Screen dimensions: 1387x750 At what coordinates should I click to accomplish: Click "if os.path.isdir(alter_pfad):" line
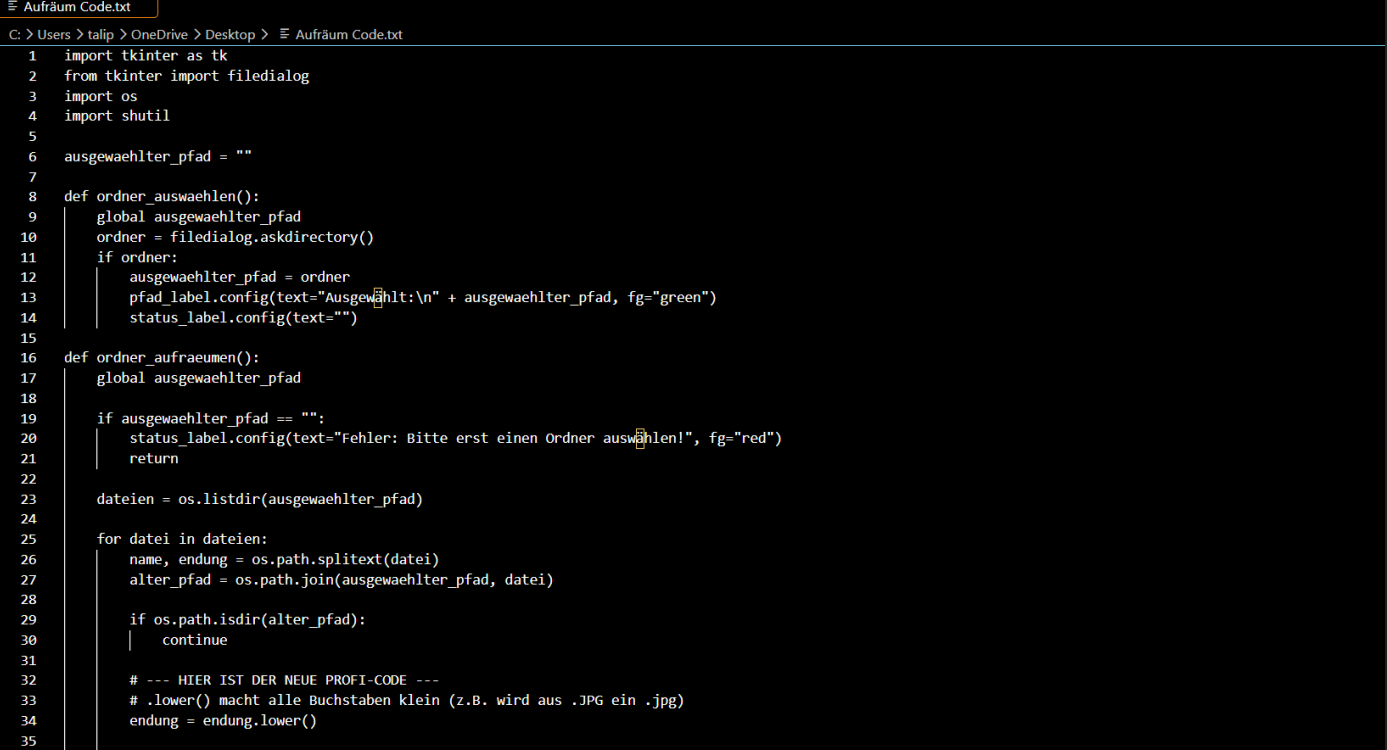(x=248, y=619)
